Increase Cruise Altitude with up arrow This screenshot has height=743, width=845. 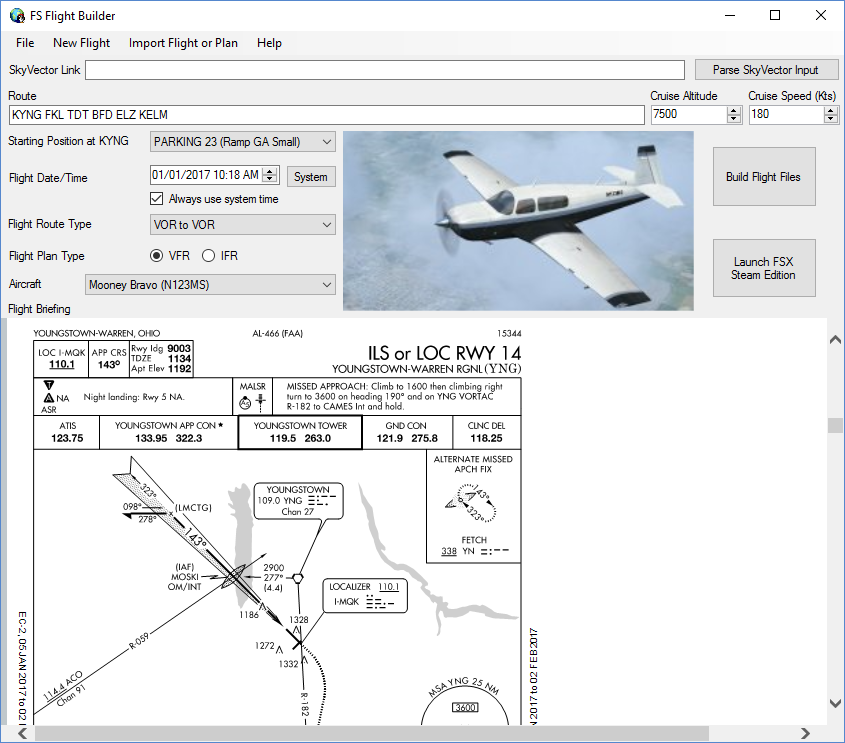click(x=733, y=110)
